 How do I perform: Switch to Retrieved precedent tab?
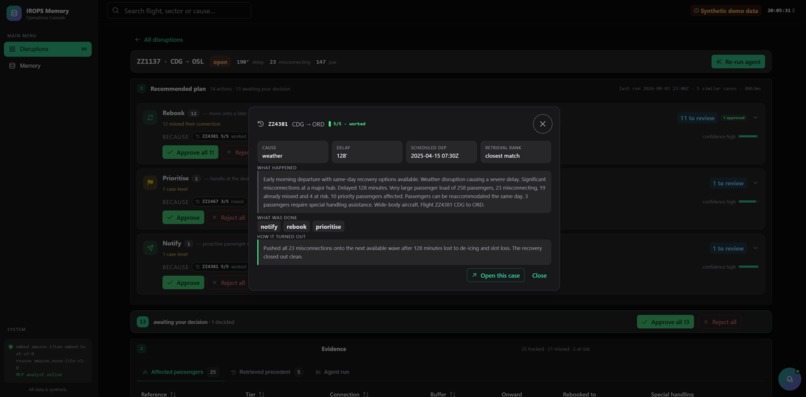267,372
